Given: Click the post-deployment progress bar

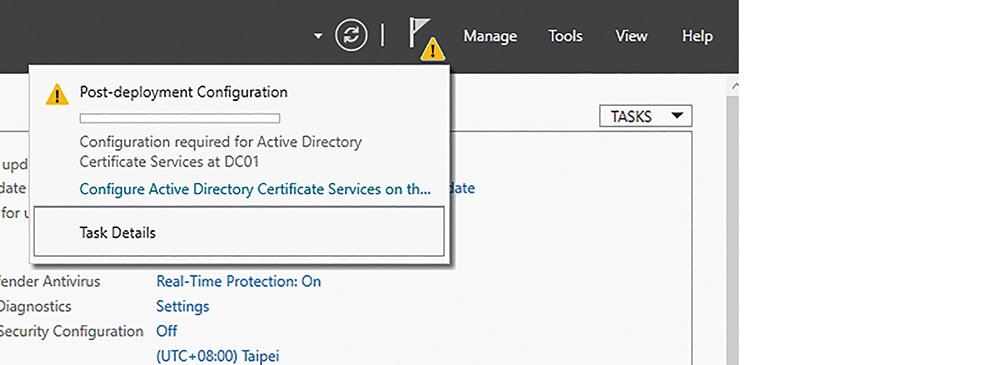Looking at the screenshot, I should (x=180, y=118).
